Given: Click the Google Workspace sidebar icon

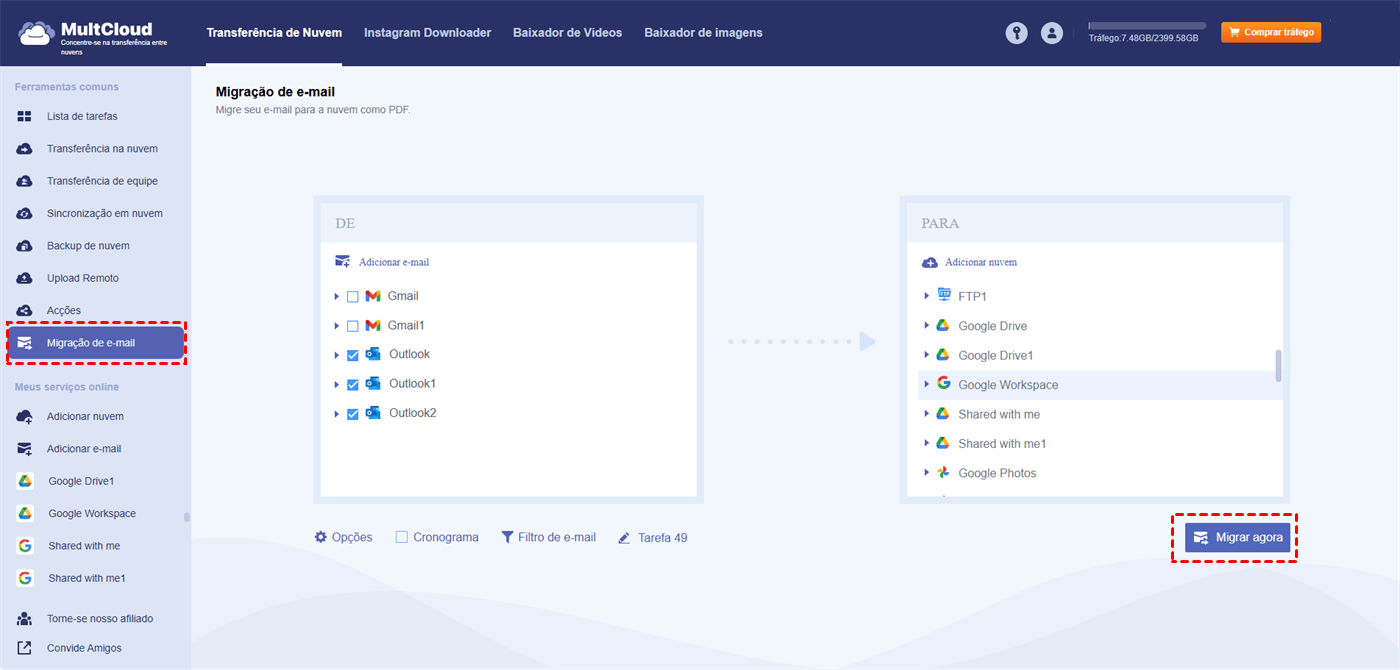Looking at the screenshot, I should [25, 513].
